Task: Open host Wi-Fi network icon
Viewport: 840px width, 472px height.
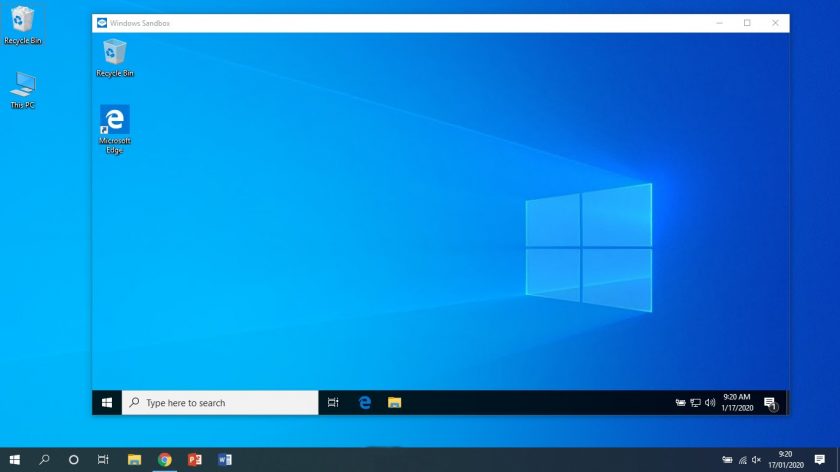Action: point(742,460)
